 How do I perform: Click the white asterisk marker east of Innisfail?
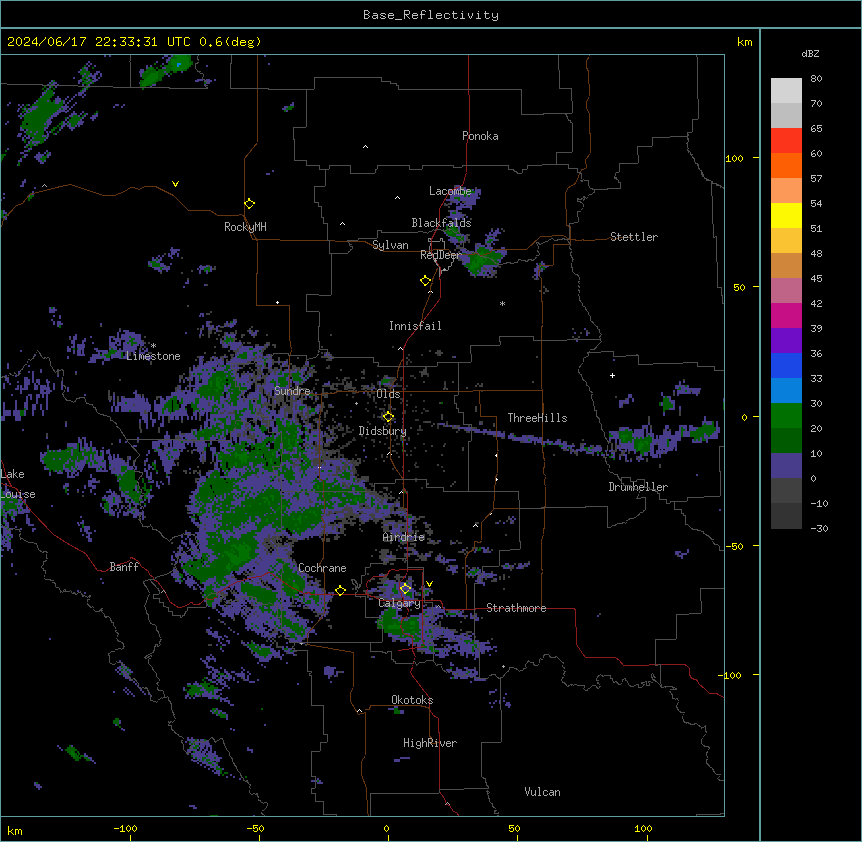click(x=502, y=303)
